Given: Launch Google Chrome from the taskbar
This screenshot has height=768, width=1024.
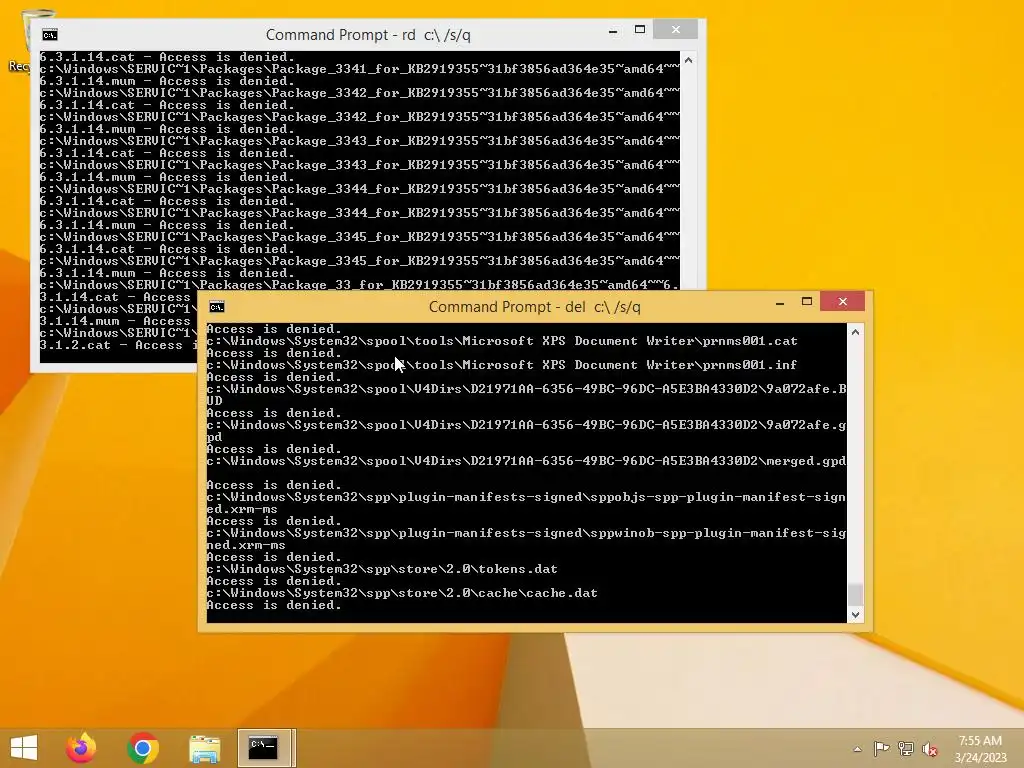Looking at the screenshot, I should (143, 748).
